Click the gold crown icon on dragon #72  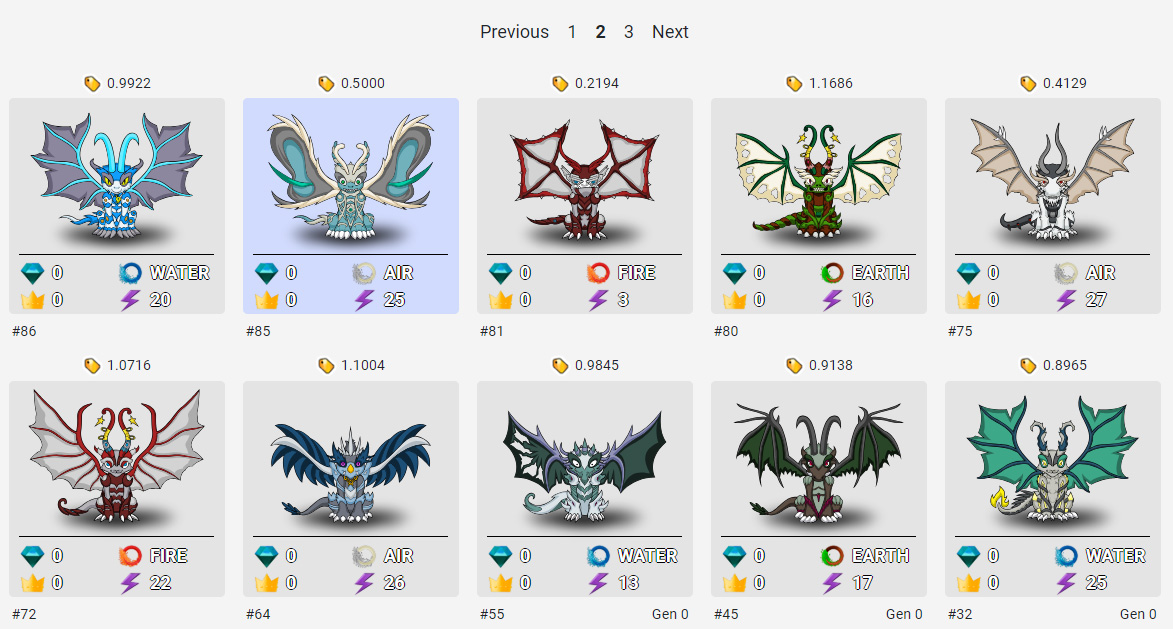[x=32, y=583]
